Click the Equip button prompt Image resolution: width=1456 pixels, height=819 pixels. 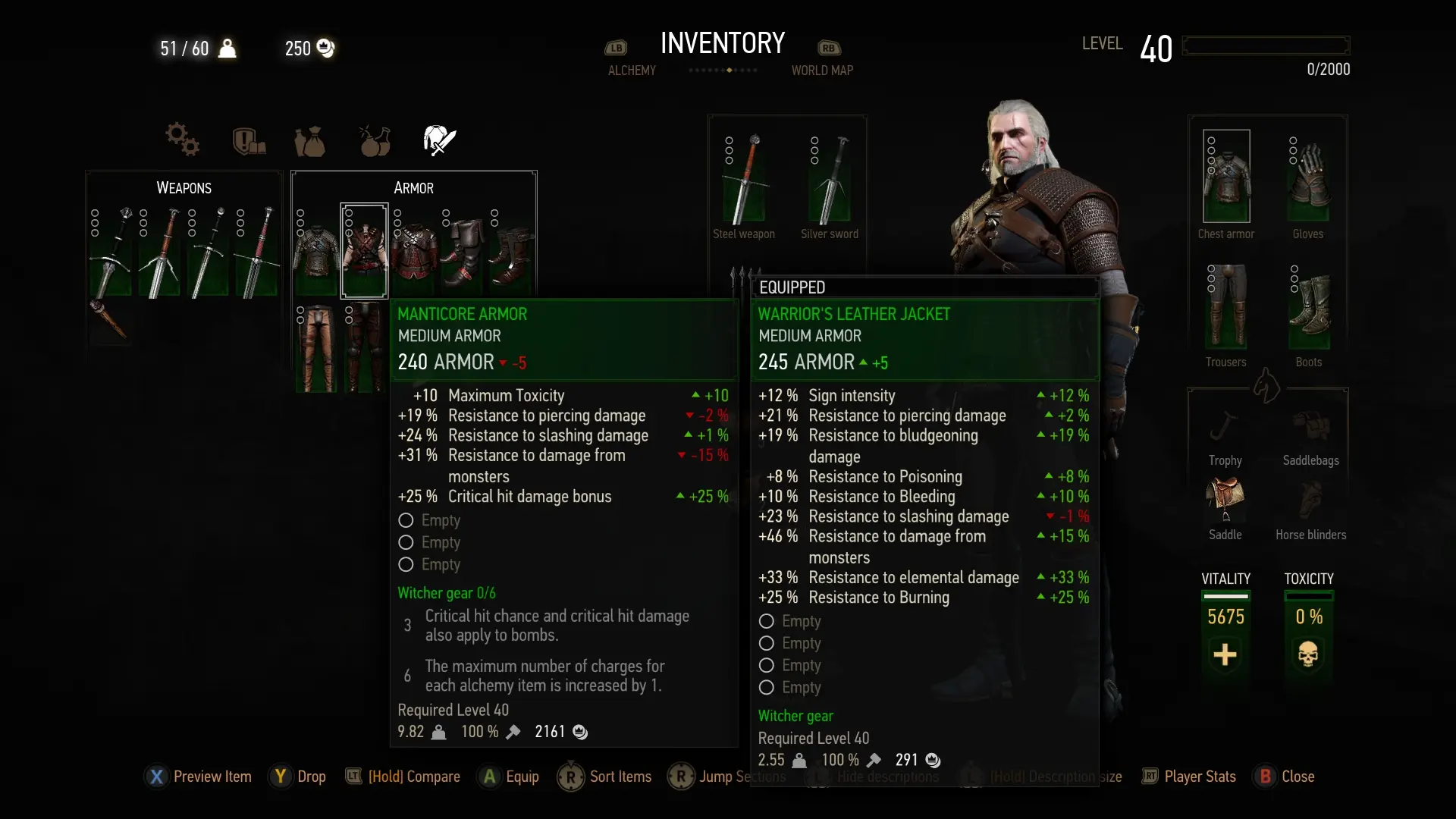(509, 777)
